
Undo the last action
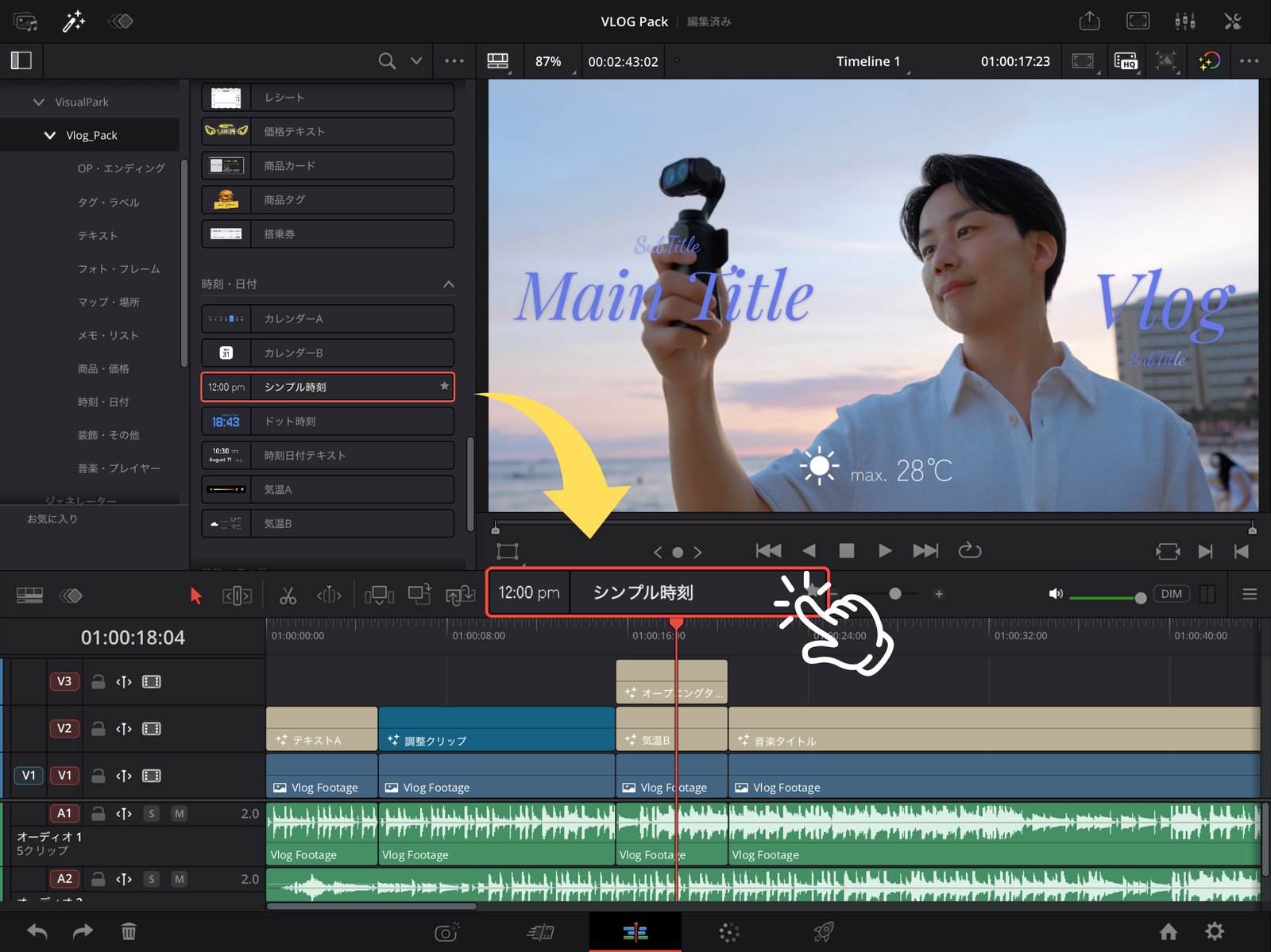coord(37,931)
